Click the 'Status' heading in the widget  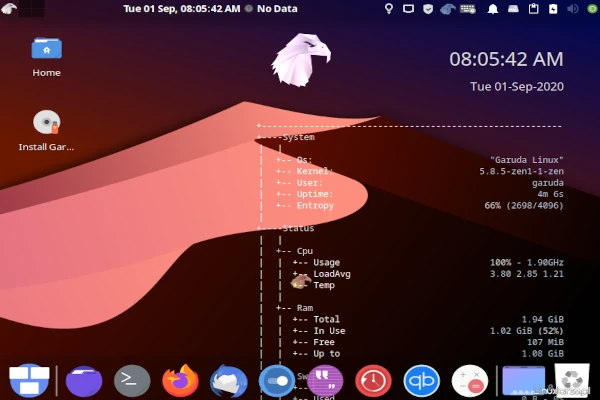tap(298, 228)
